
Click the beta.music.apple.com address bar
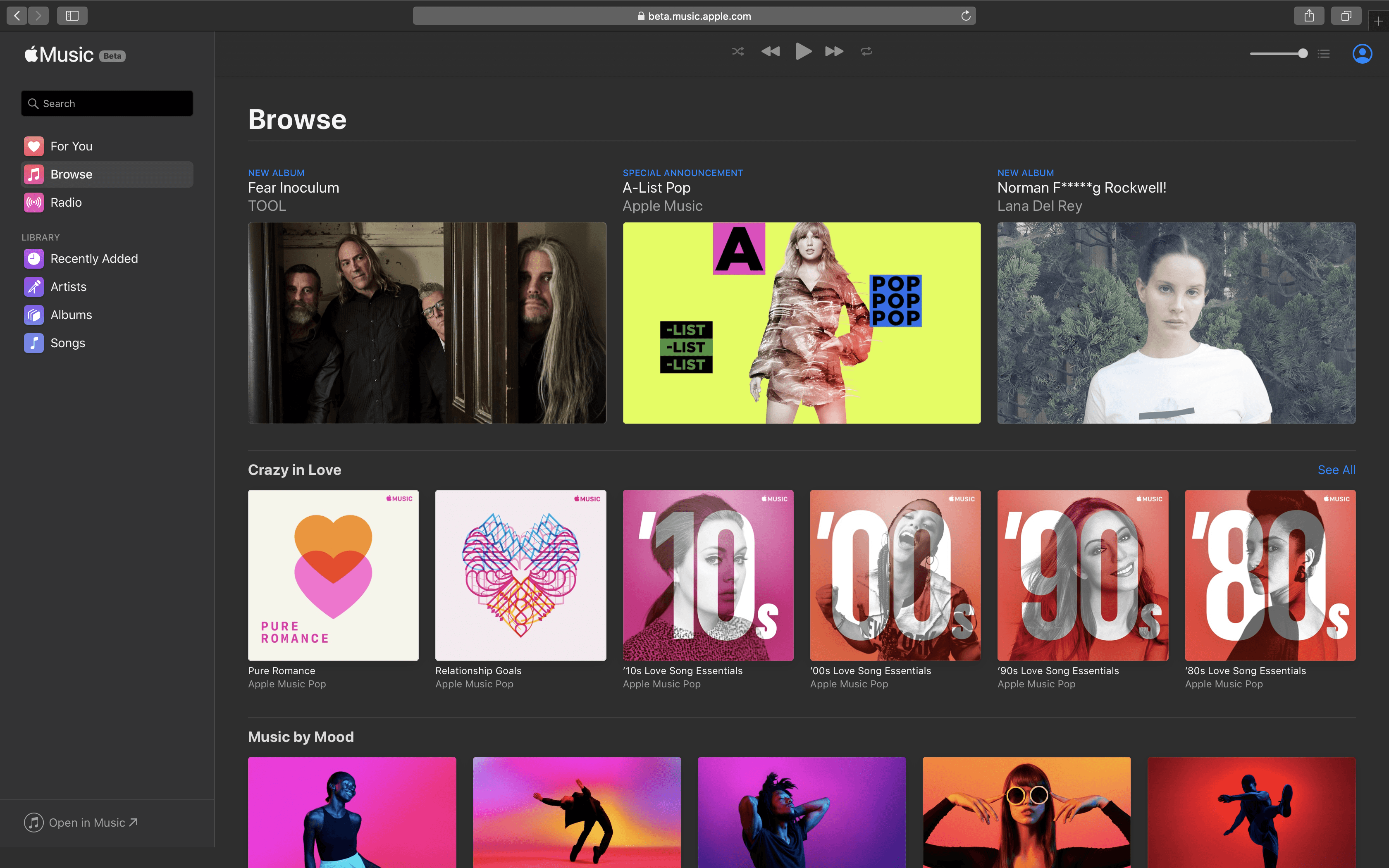coord(694,16)
